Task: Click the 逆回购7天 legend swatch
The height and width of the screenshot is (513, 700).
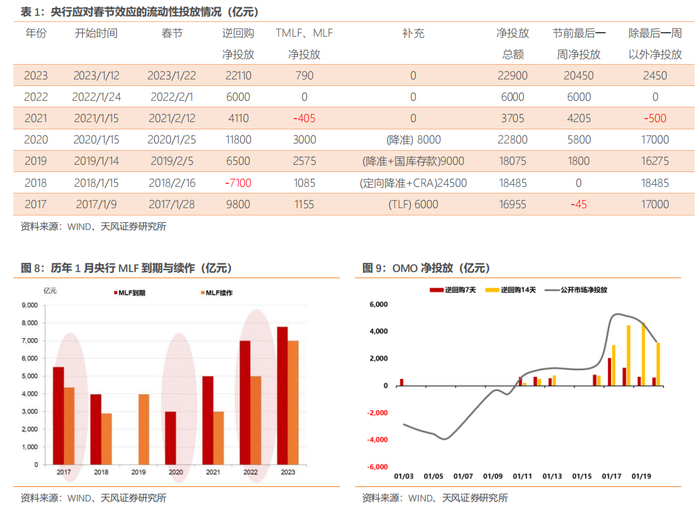Action: pyautogui.click(x=436, y=290)
